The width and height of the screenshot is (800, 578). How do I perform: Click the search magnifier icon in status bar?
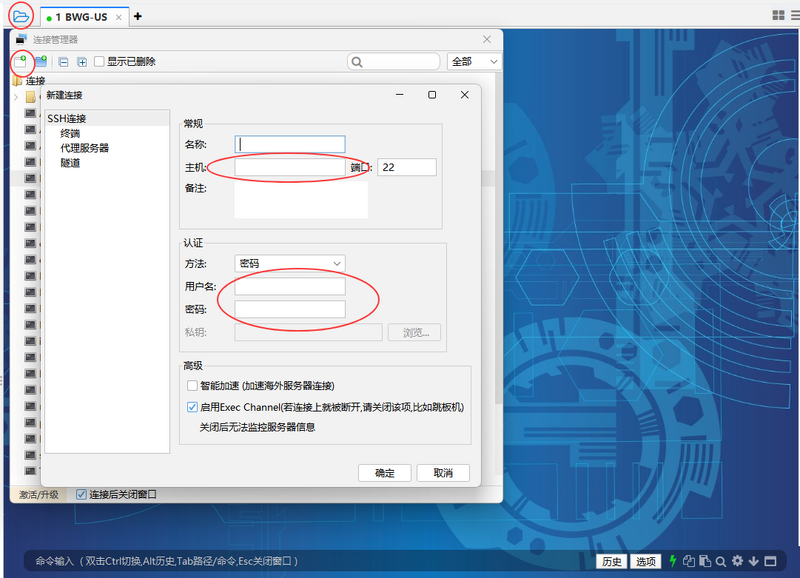pyautogui.click(x=721, y=561)
